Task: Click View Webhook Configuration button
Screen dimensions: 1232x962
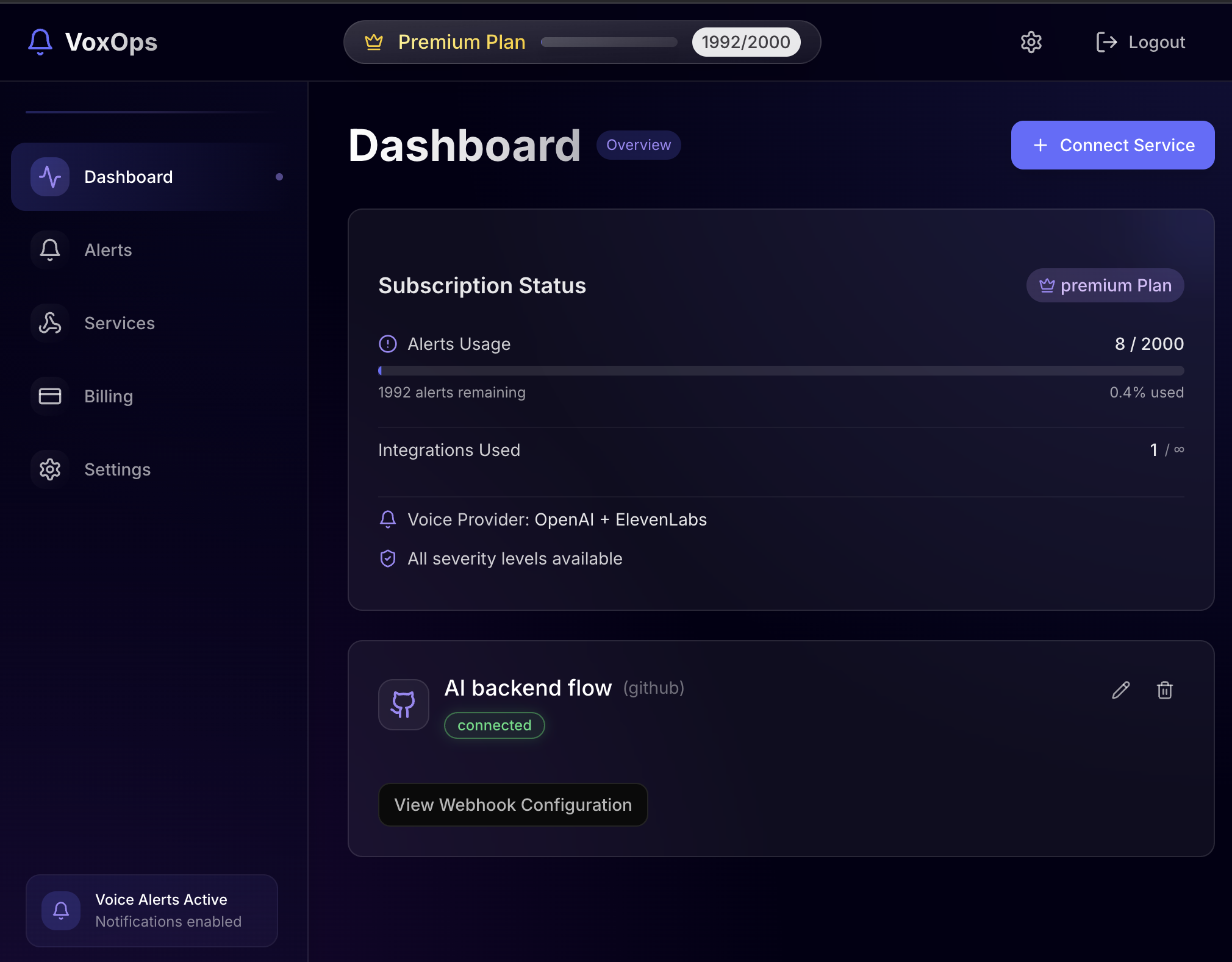Action: (512, 805)
